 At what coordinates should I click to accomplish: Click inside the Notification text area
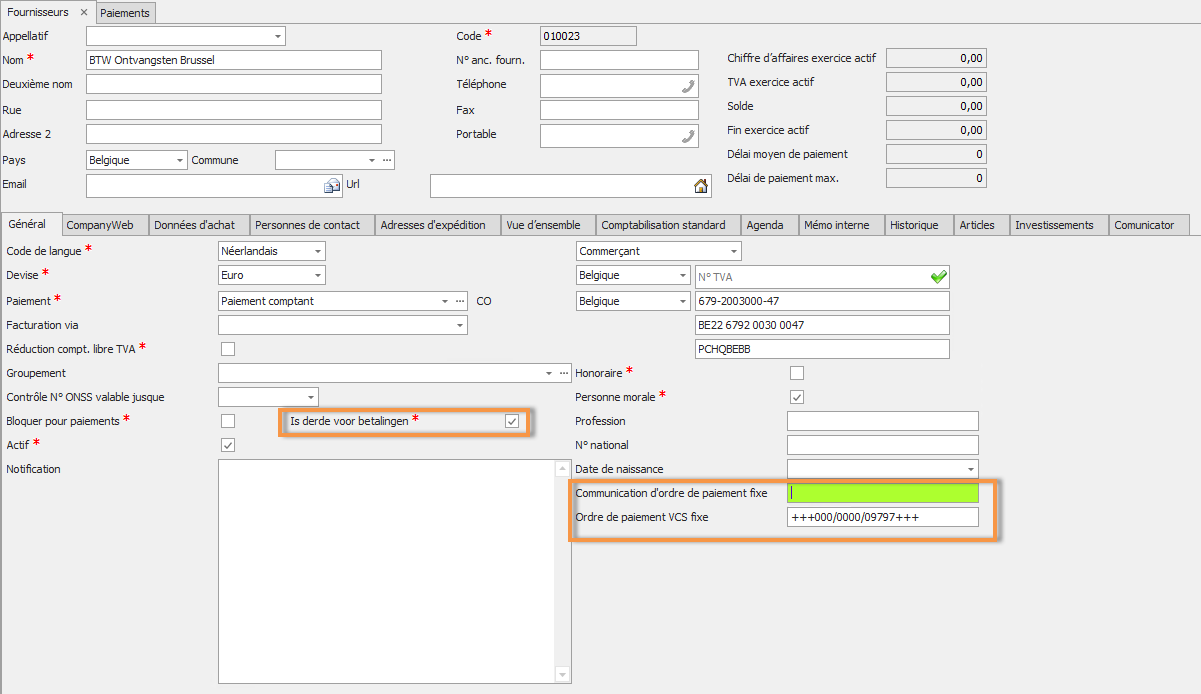pyautogui.click(x=386, y=571)
